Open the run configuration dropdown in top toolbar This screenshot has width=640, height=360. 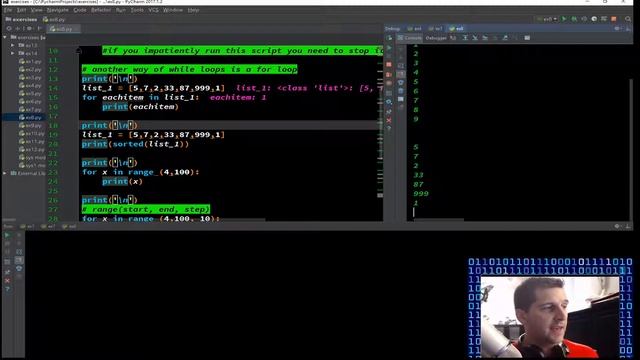(x=547, y=19)
